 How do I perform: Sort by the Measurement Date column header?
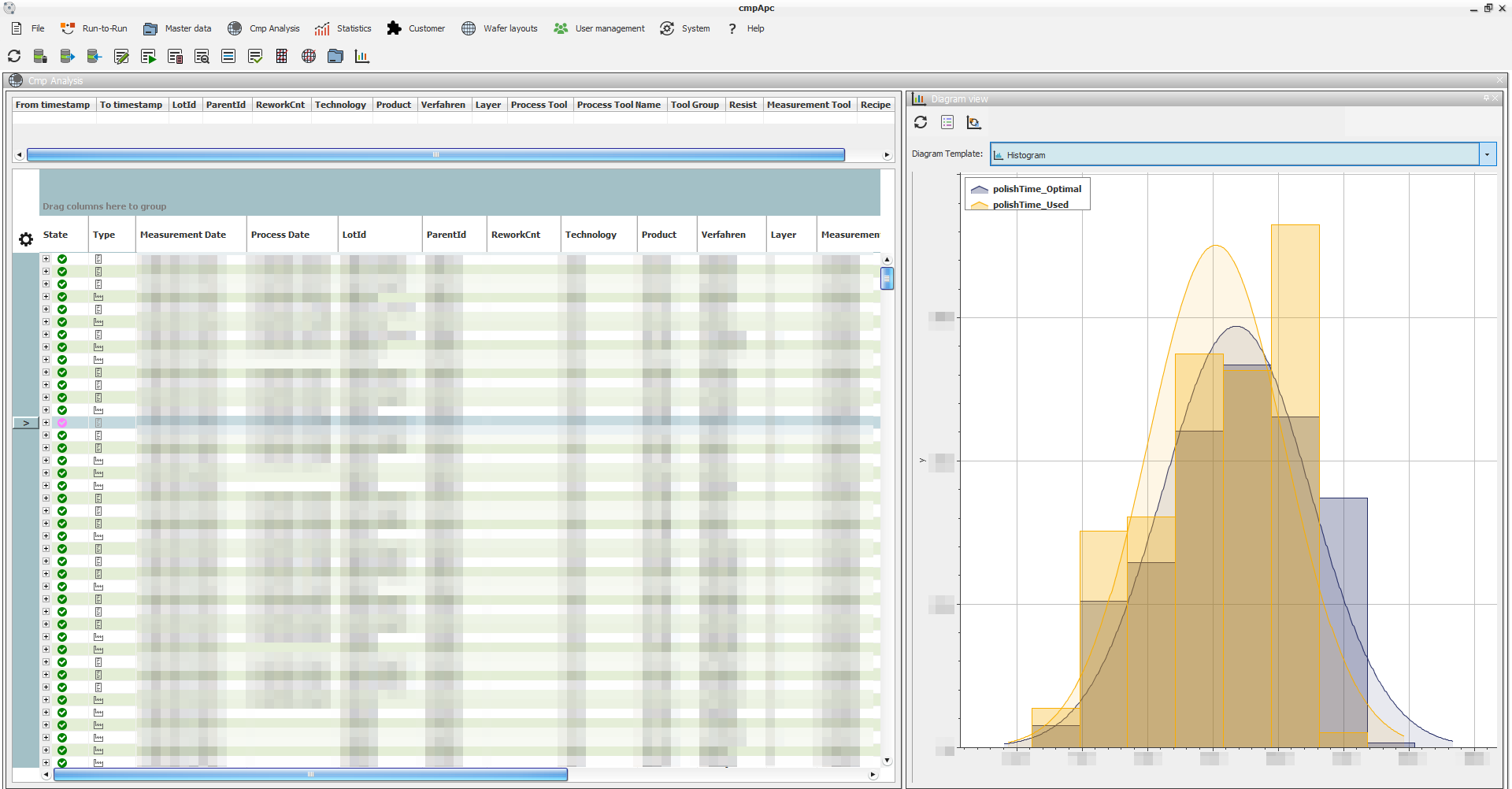183,235
